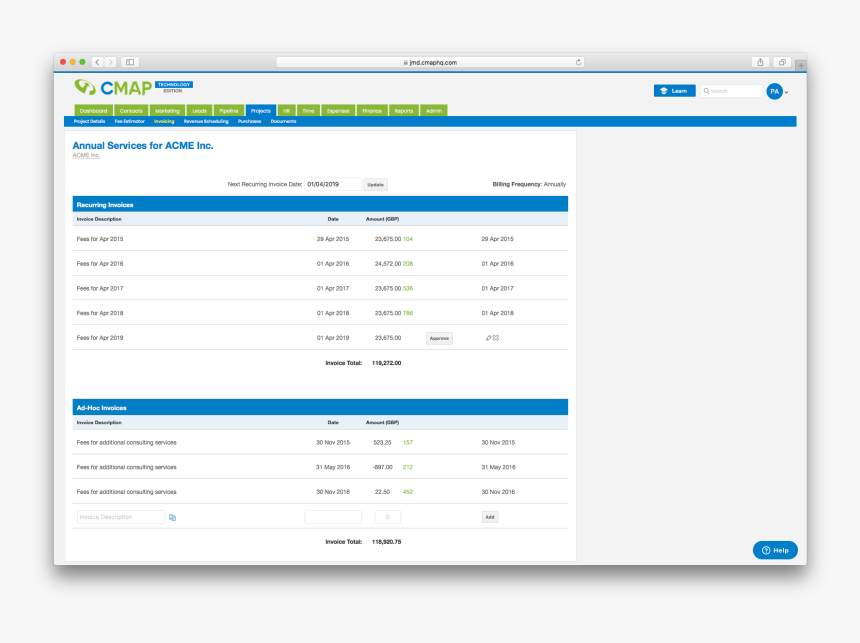The width and height of the screenshot is (860, 643).
Task: Delete Fees for Apr 2019 via delete icon
Action: pos(494,338)
